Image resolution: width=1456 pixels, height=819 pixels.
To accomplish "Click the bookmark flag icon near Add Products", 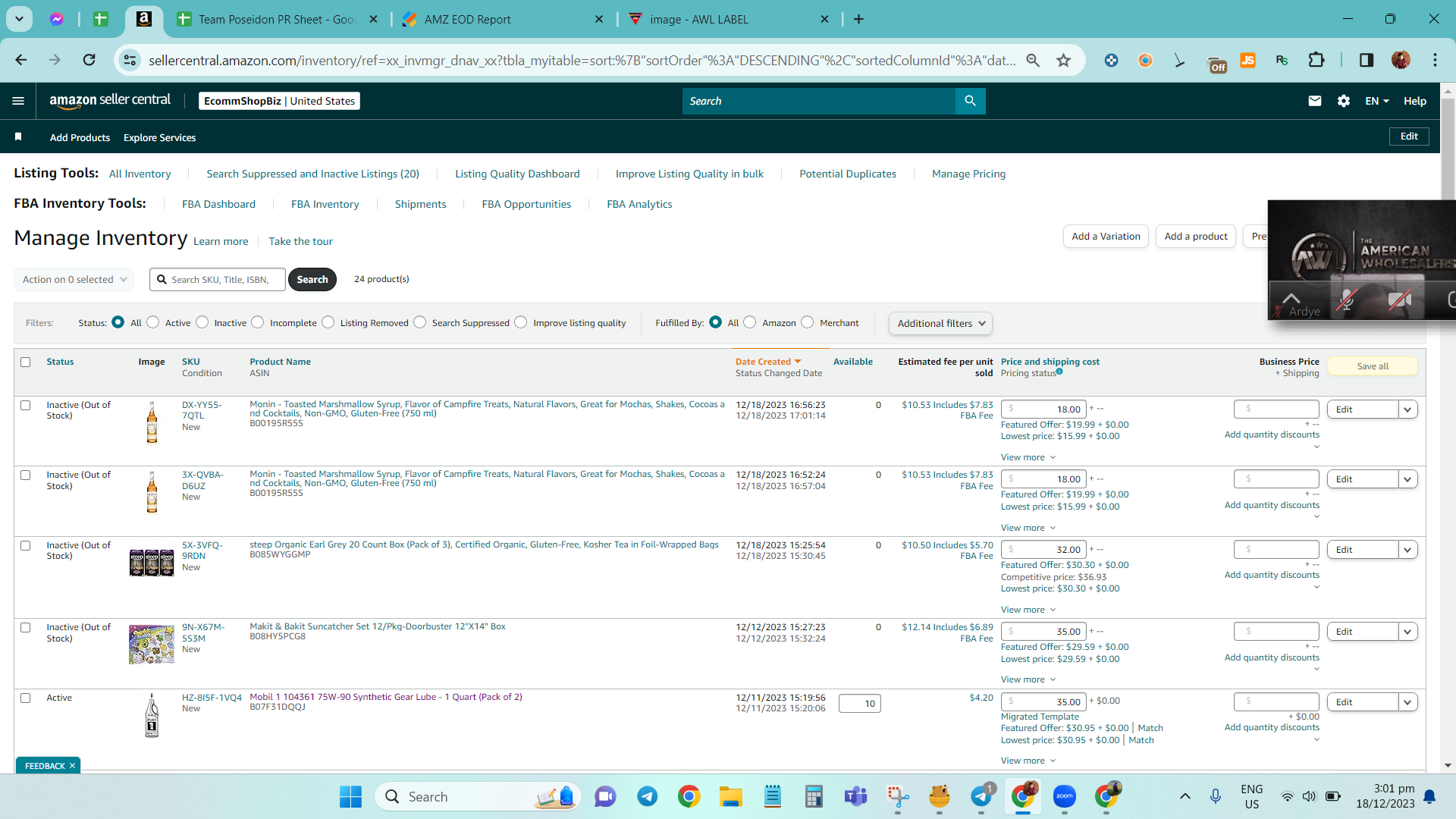I will 18,136.
